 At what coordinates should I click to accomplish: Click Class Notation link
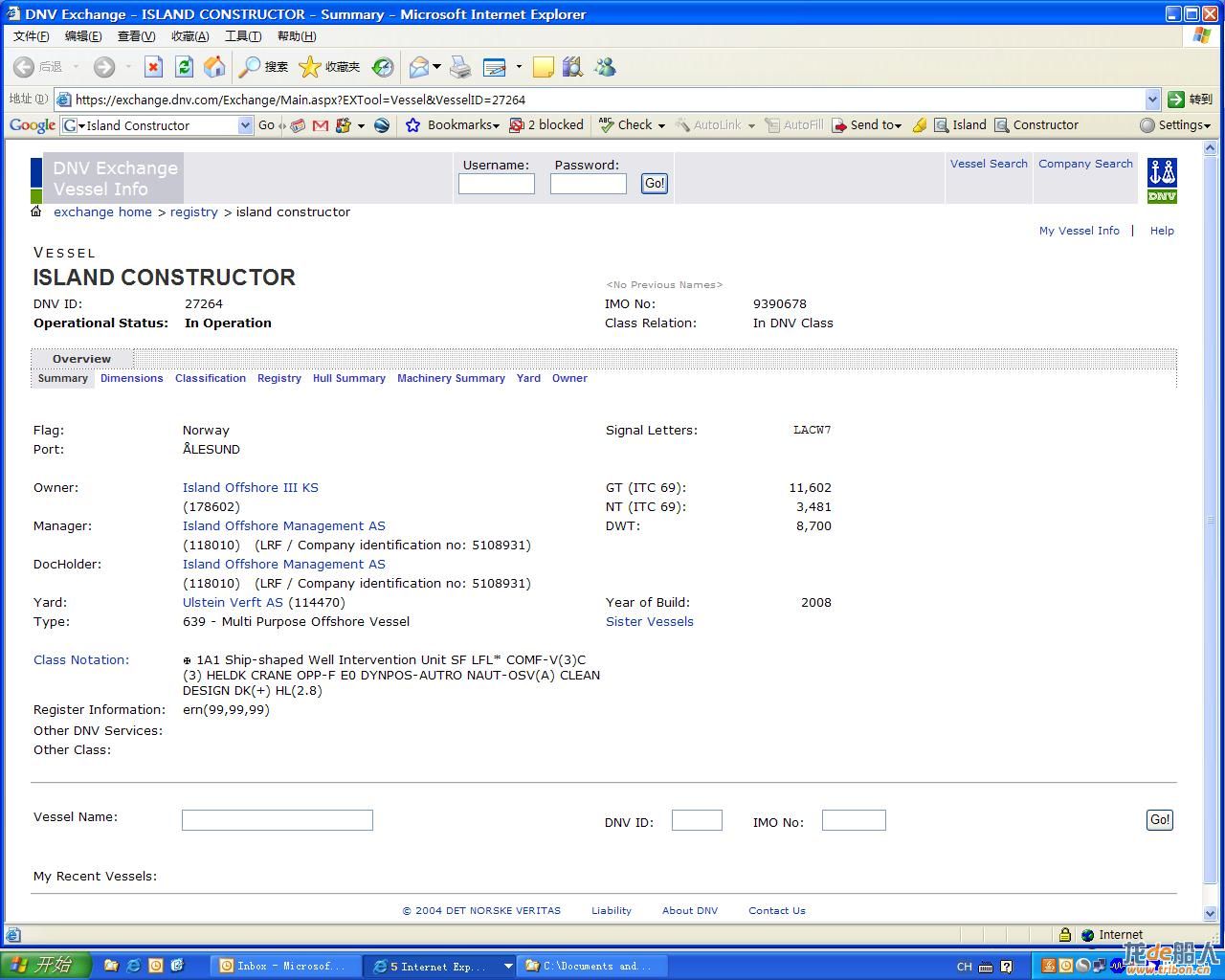point(81,659)
